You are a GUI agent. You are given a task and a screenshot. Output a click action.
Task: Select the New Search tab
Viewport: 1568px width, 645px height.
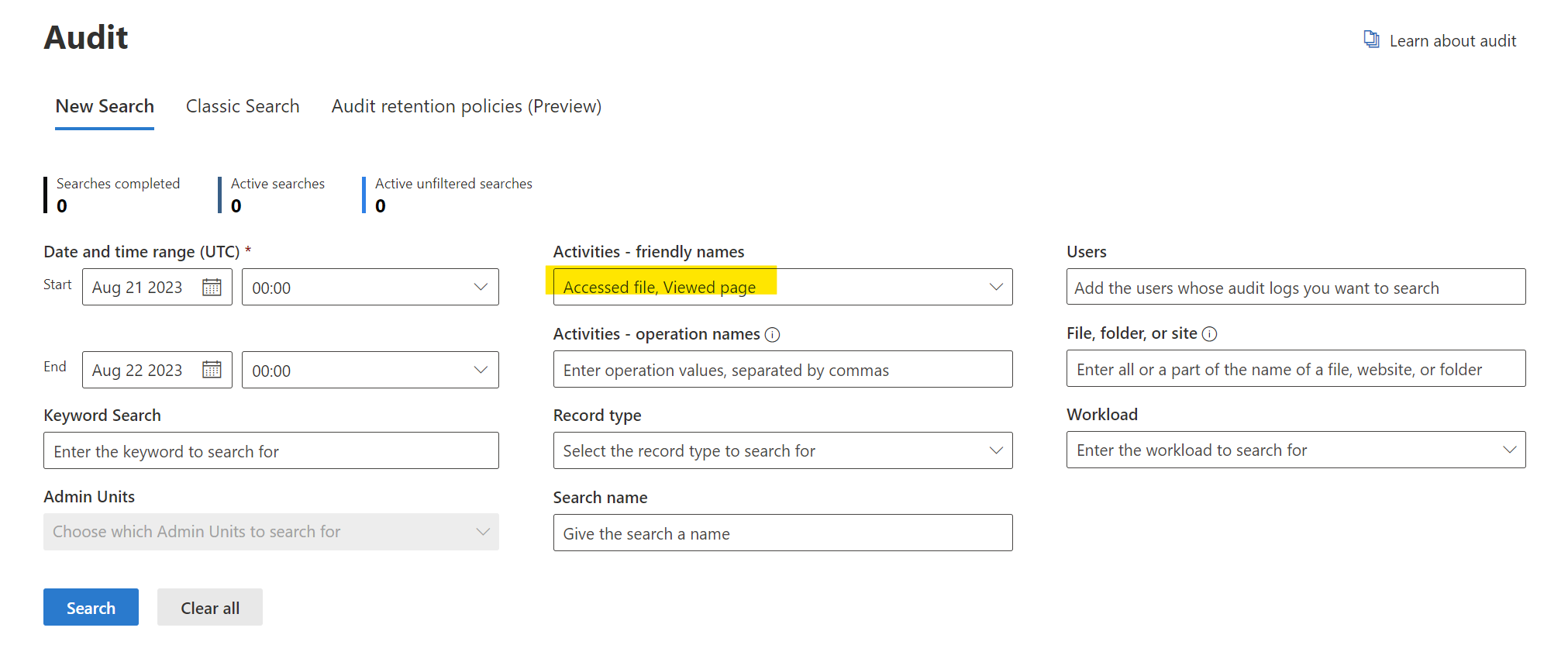[x=105, y=106]
